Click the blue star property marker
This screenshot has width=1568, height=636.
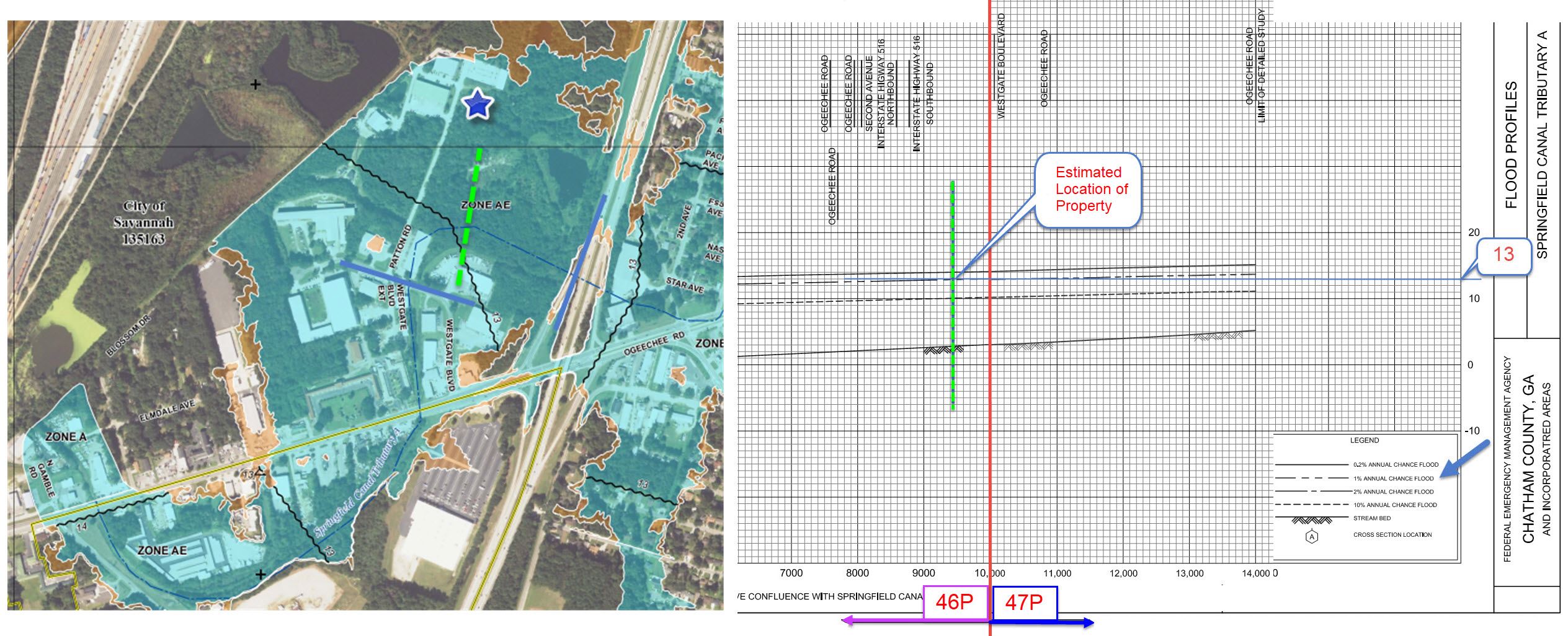478,103
